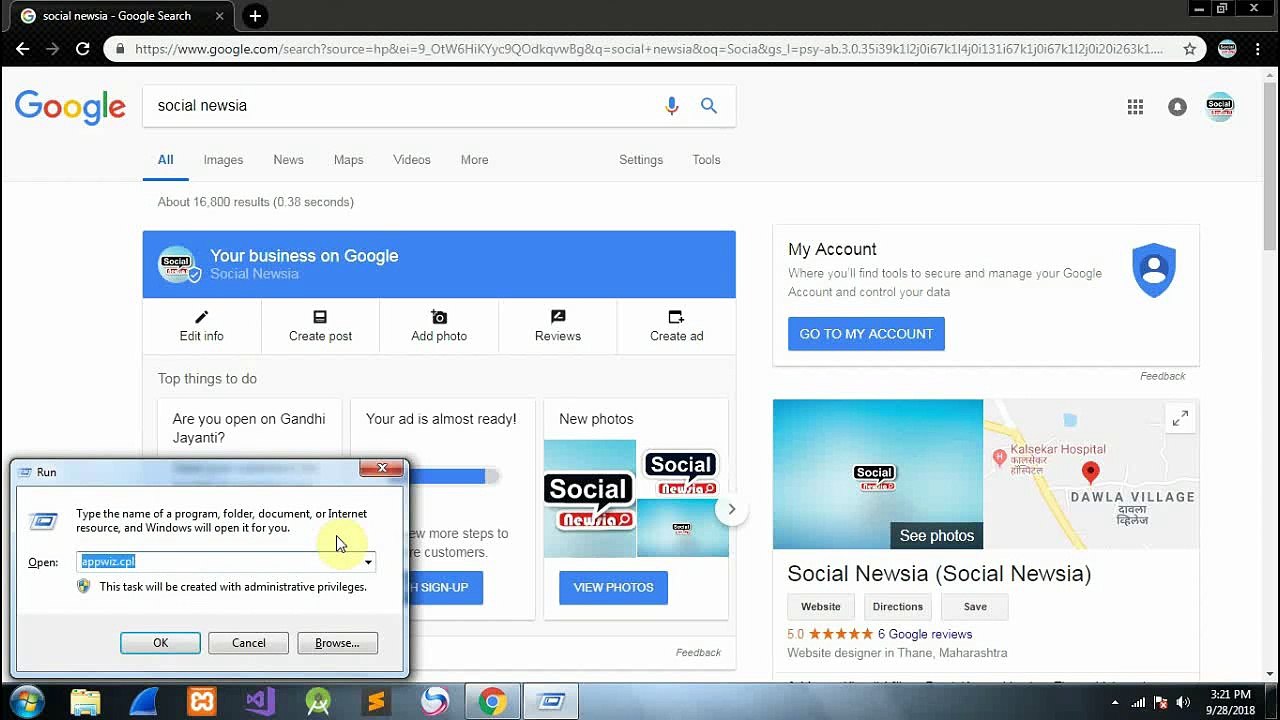Image resolution: width=1280 pixels, height=720 pixels.
Task: Click OK in the Run dialog
Action: click(x=160, y=643)
